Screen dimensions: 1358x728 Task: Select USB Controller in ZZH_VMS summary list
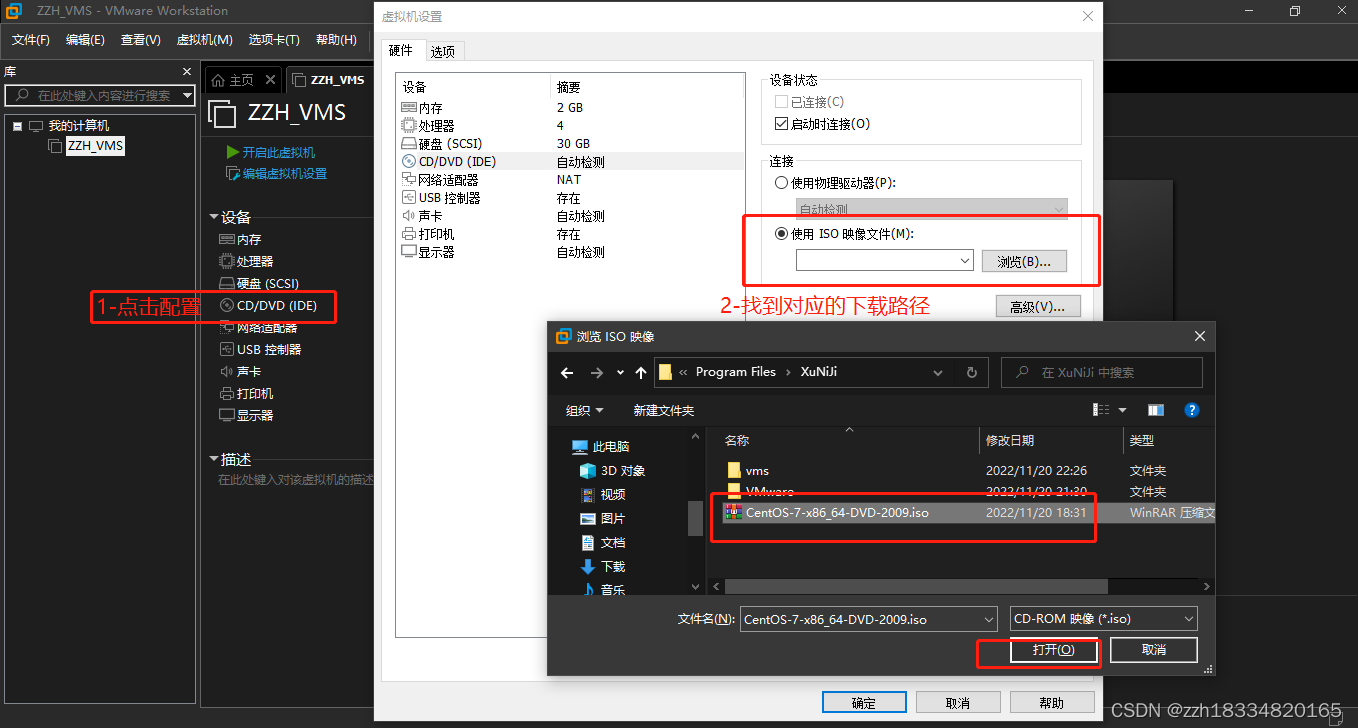coord(260,349)
